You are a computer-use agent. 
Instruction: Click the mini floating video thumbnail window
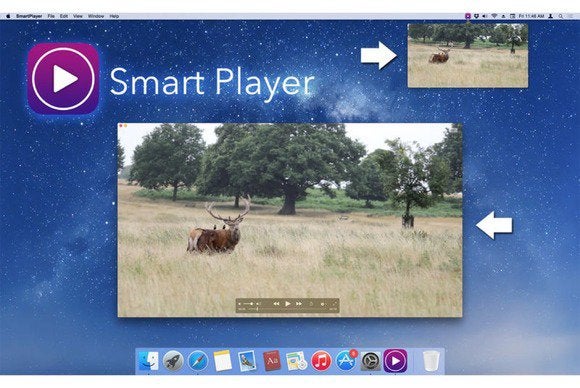(468, 55)
